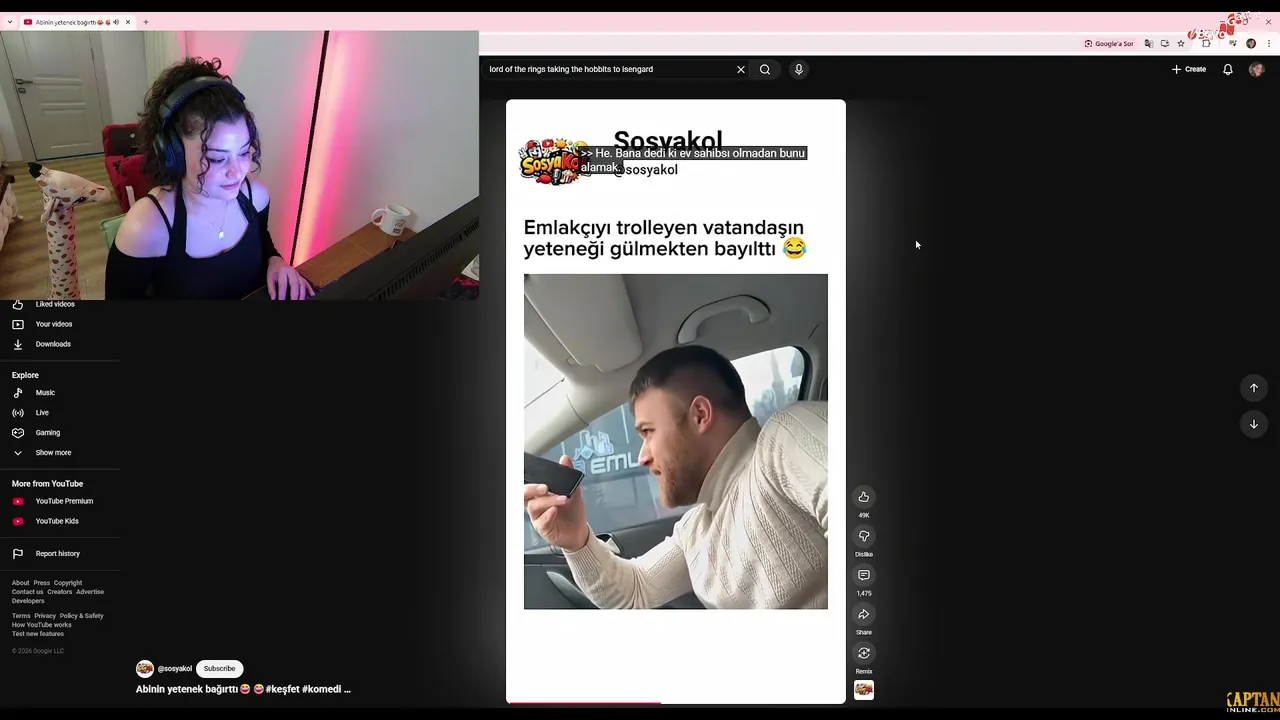Viewport: 1280px width, 720px height.
Task: Open the sound thumbnail below Remix
Action: 864,690
